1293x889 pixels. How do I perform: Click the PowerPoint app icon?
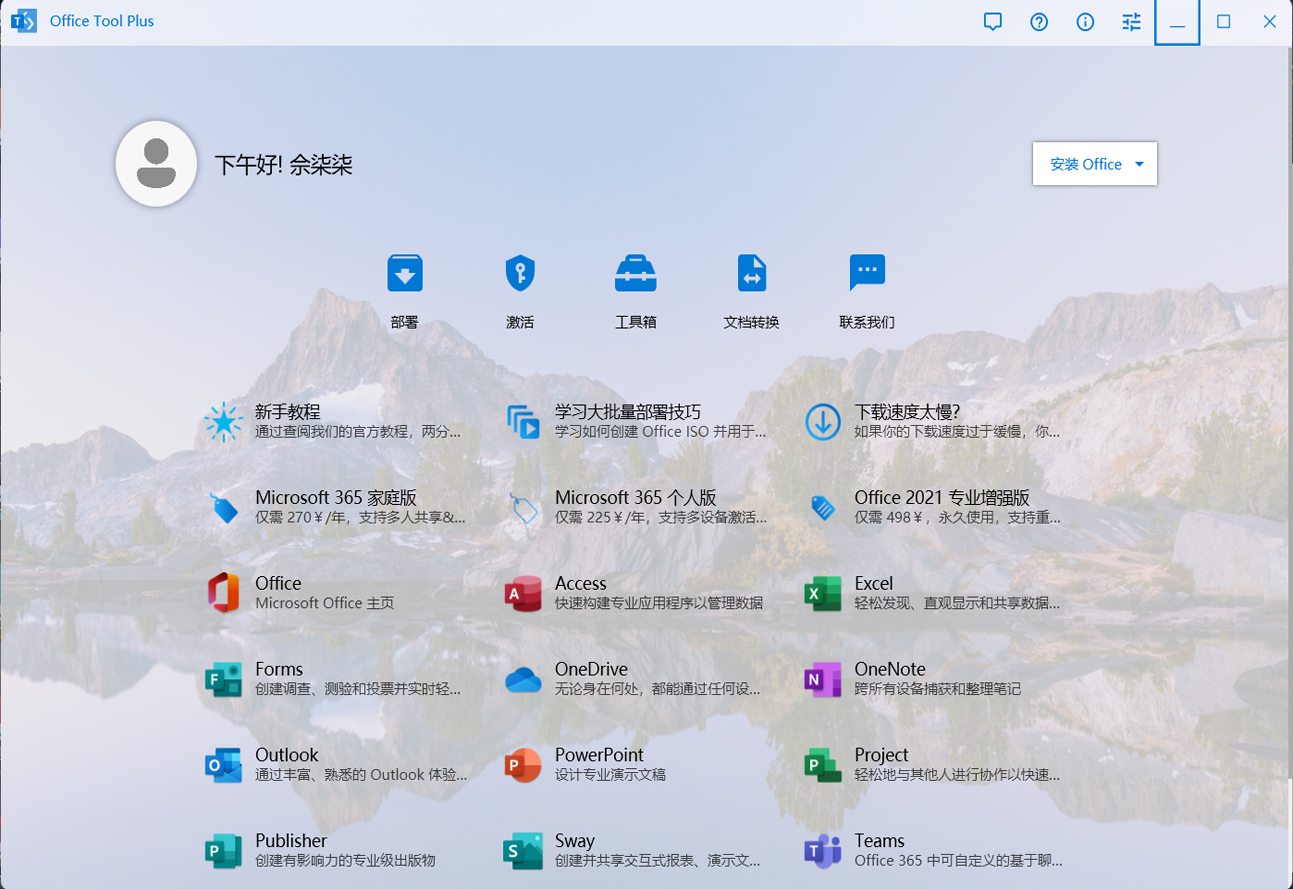click(x=523, y=765)
